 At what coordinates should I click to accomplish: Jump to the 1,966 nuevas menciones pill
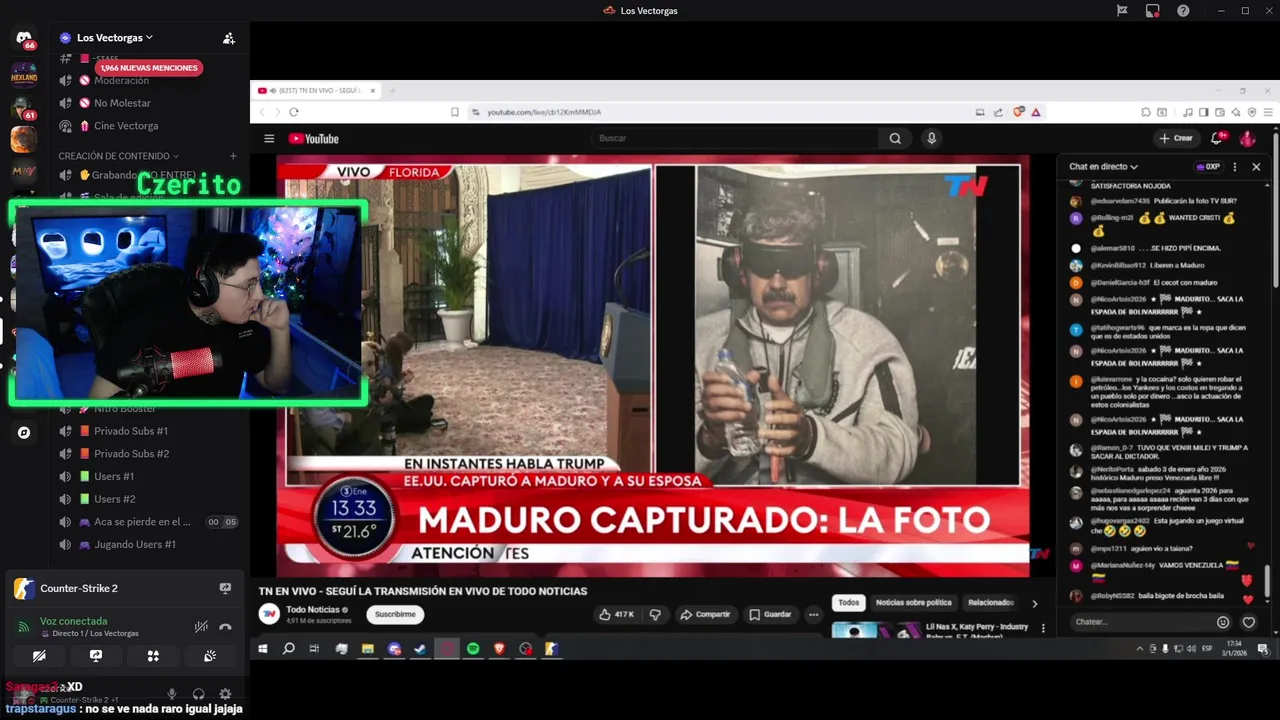[149, 68]
